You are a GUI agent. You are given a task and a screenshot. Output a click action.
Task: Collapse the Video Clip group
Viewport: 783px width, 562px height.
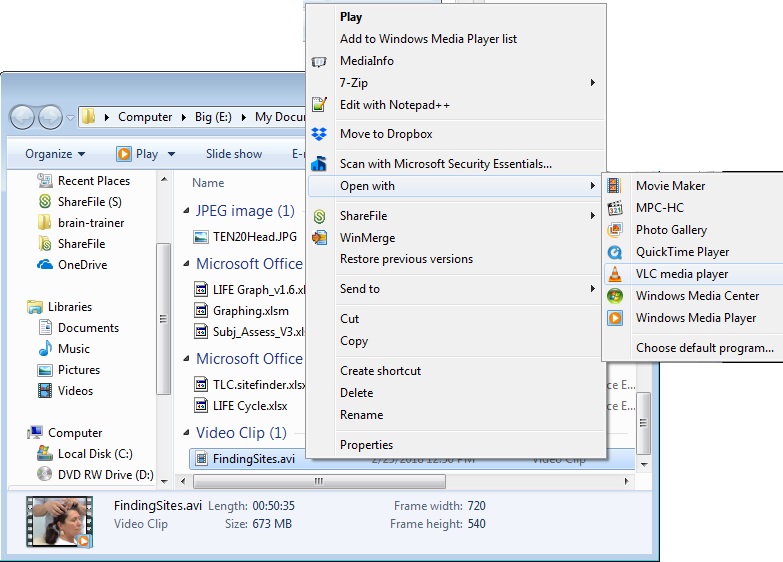pos(186,433)
